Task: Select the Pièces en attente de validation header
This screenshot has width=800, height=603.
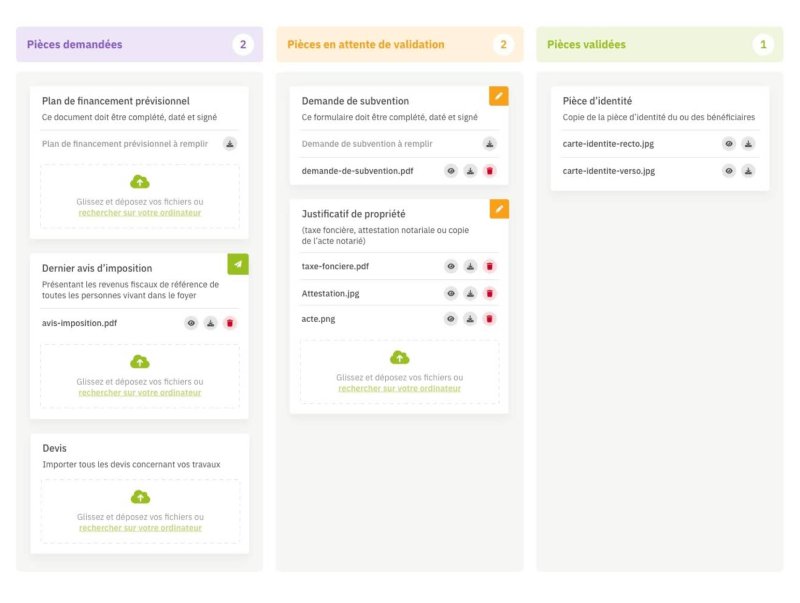Action: (x=366, y=45)
